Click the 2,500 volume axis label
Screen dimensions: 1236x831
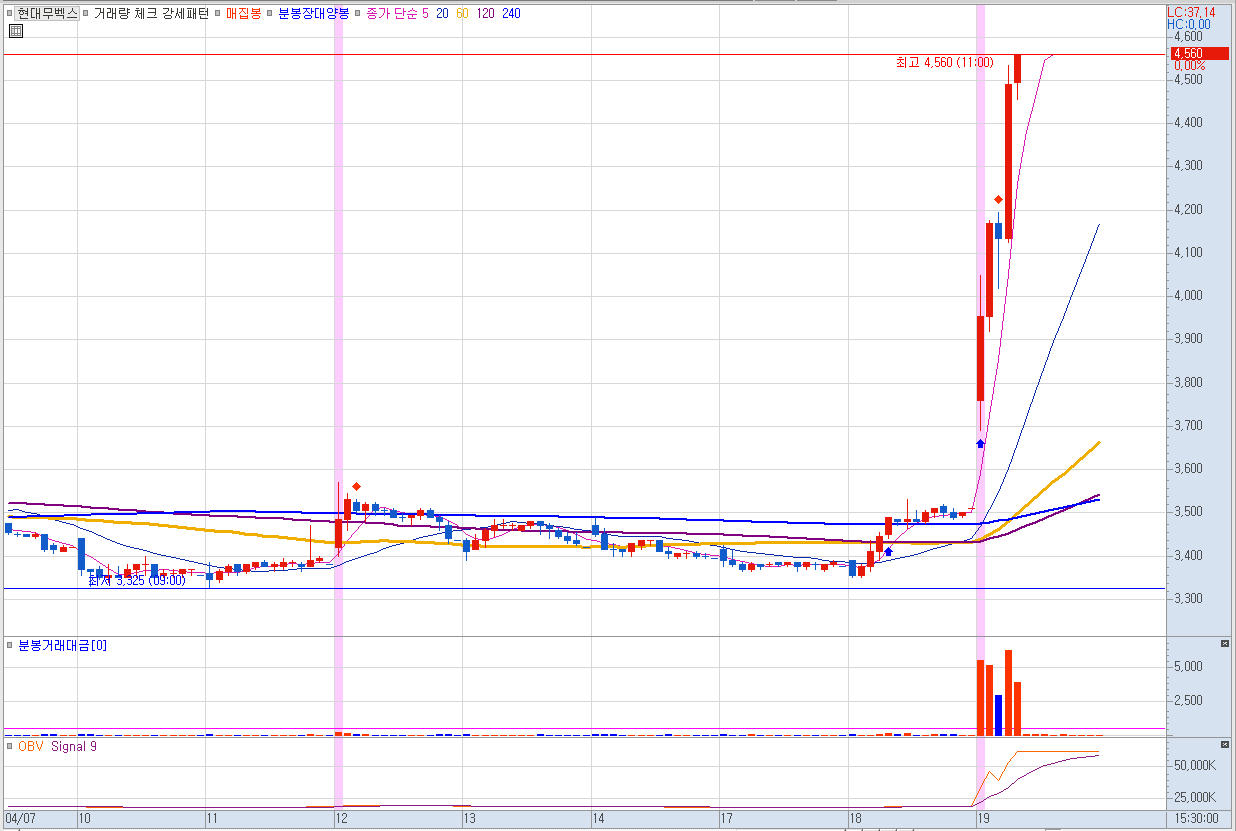(x=1188, y=700)
